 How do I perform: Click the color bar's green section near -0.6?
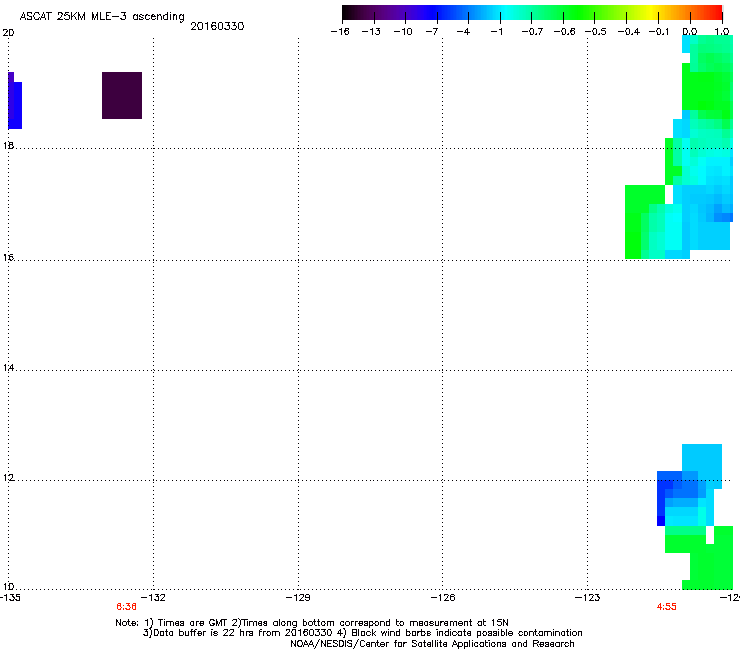point(563,13)
